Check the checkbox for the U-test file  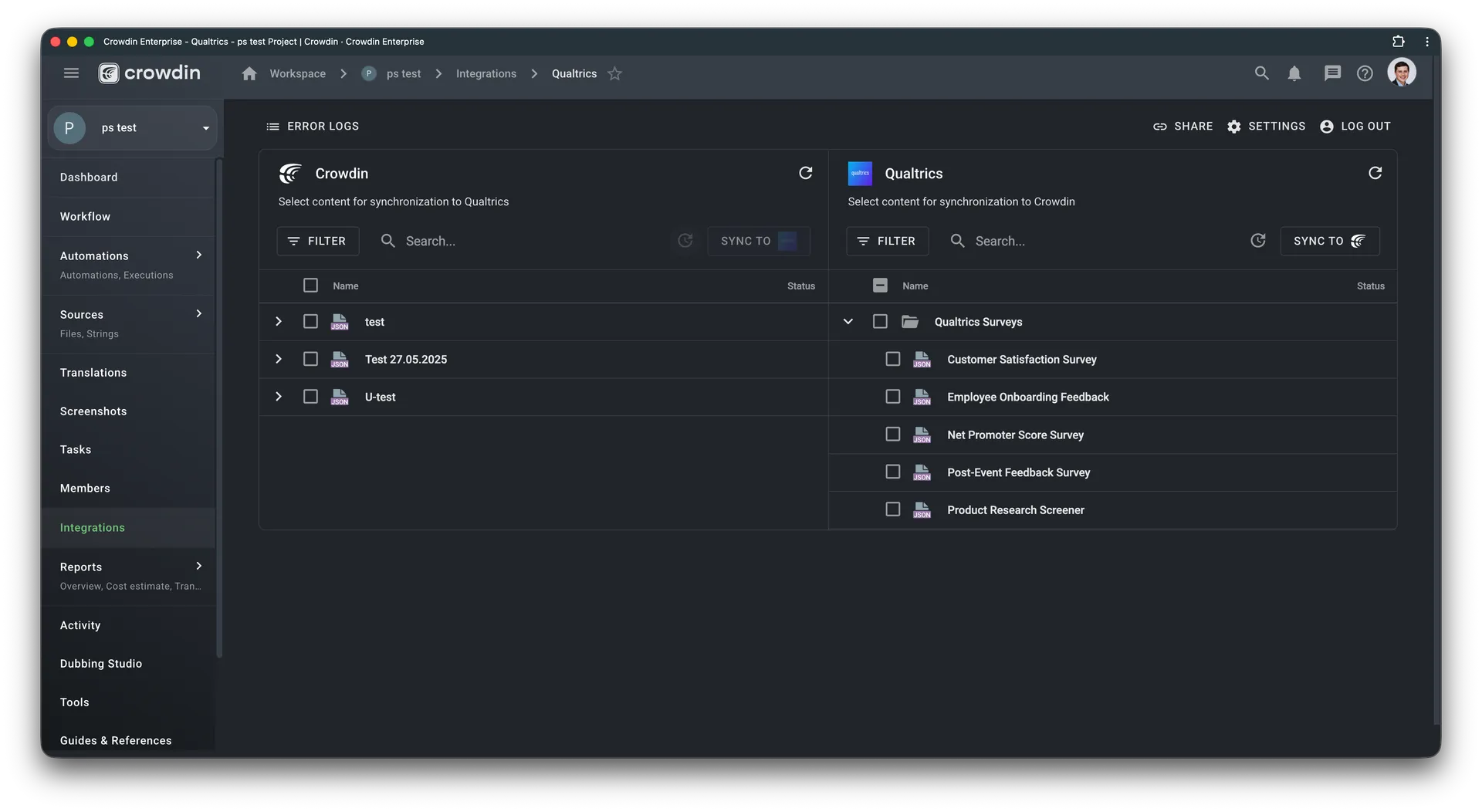pos(311,396)
